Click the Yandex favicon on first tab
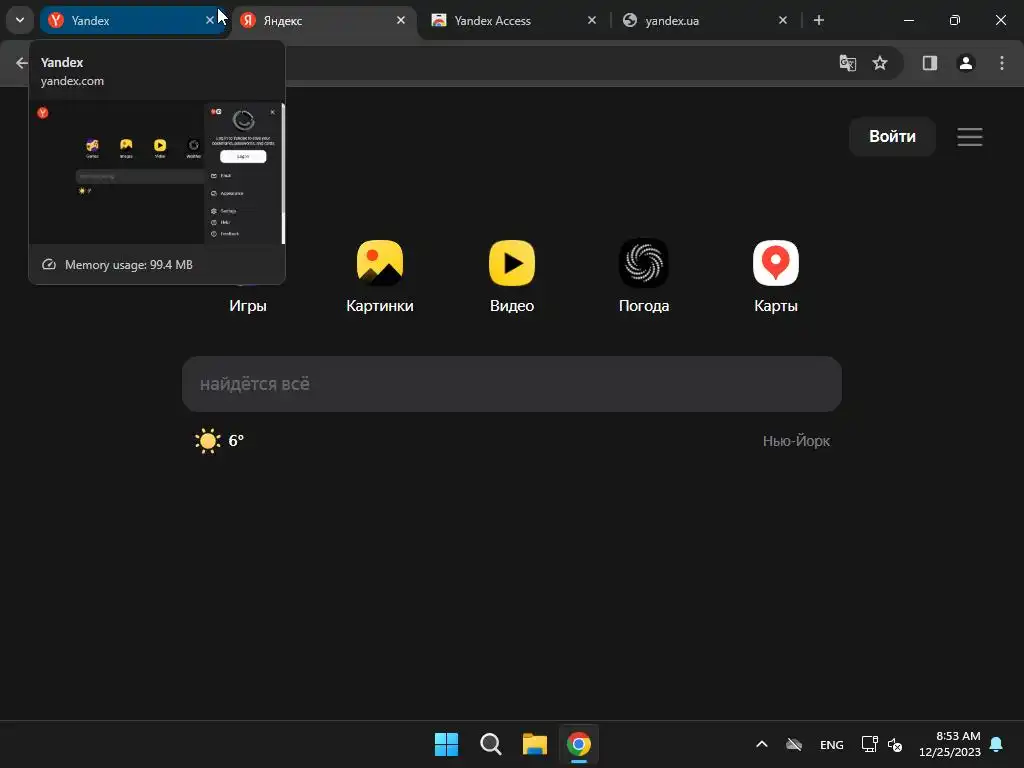Image resolution: width=1024 pixels, height=768 pixels. pyautogui.click(x=56, y=20)
